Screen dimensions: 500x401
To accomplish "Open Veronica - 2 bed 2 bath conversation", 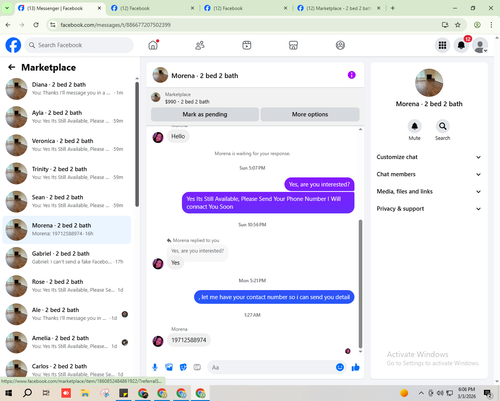I will pyautogui.click(x=67, y=145).
